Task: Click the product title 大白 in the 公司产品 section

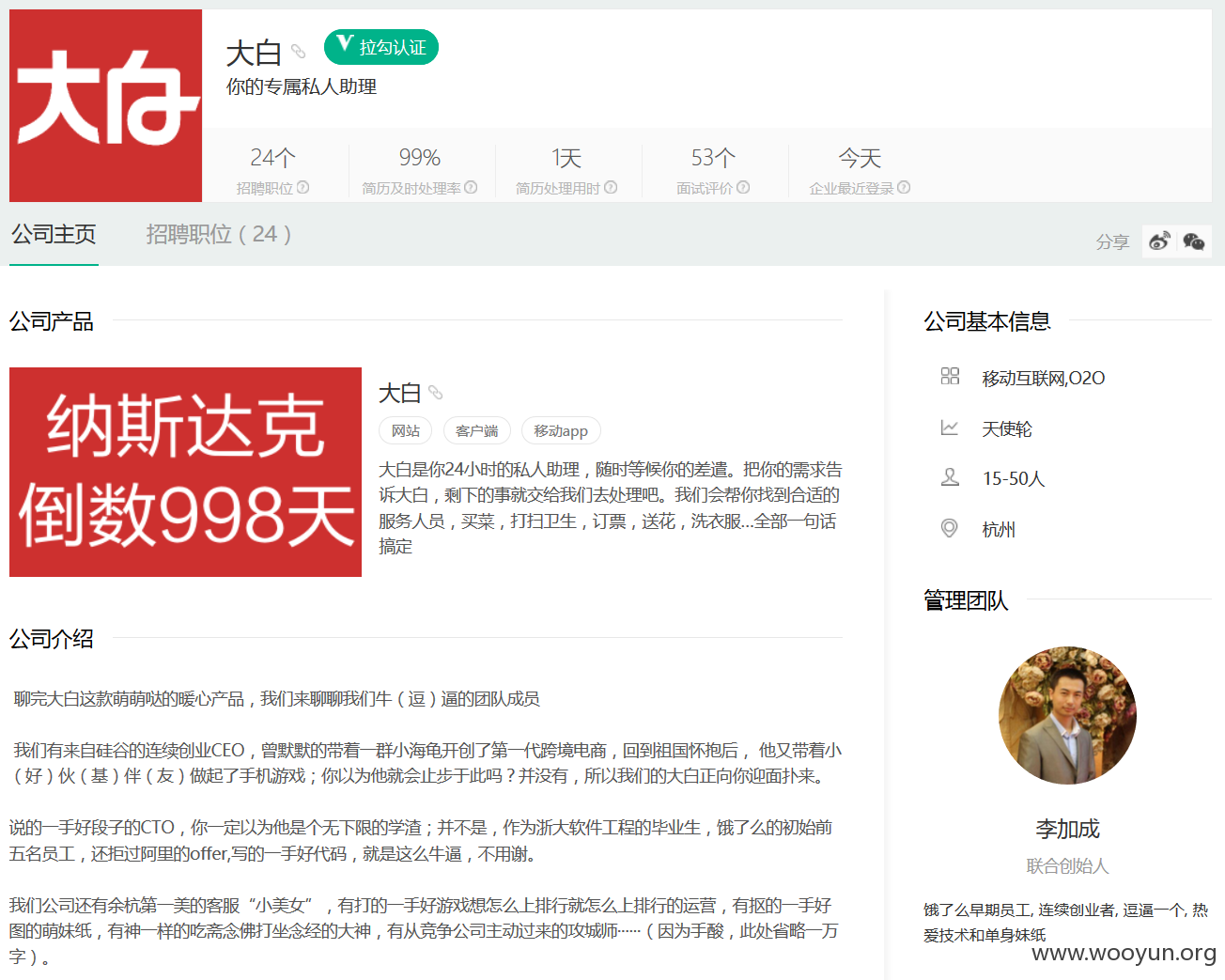Action: [399, 393]
